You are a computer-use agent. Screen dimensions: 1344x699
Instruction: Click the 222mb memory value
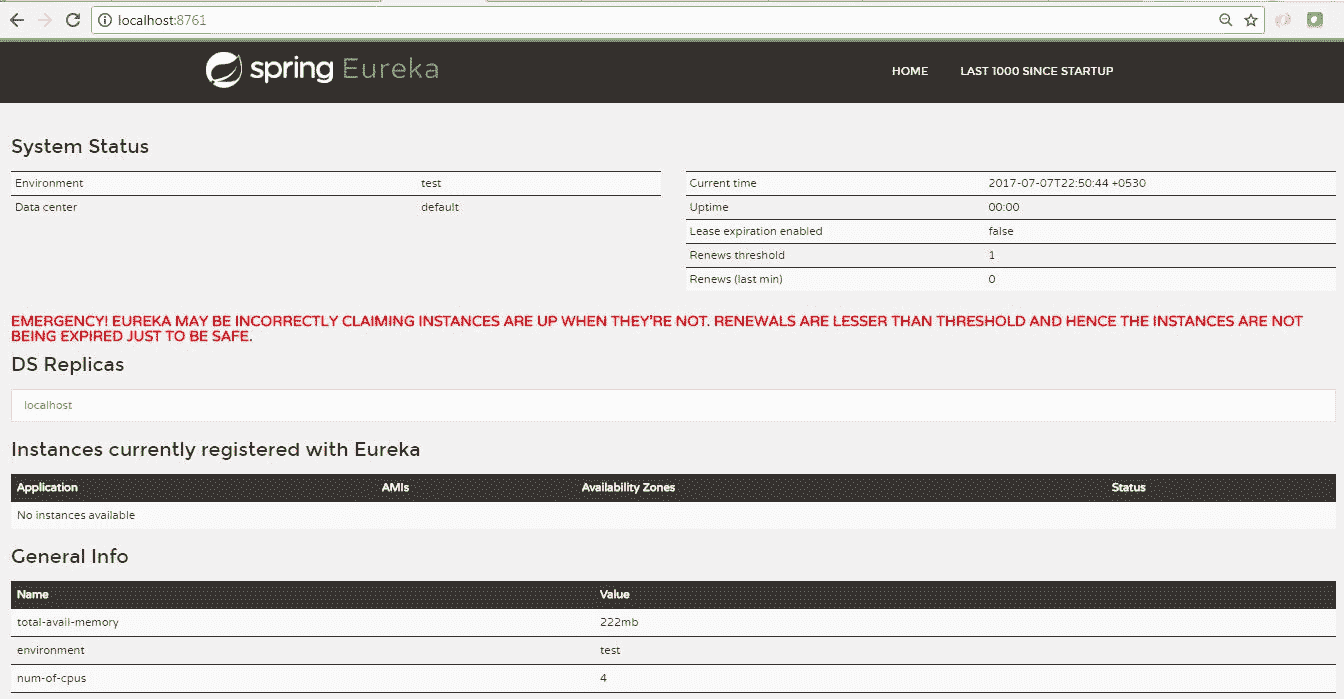[x=619, y=622]
